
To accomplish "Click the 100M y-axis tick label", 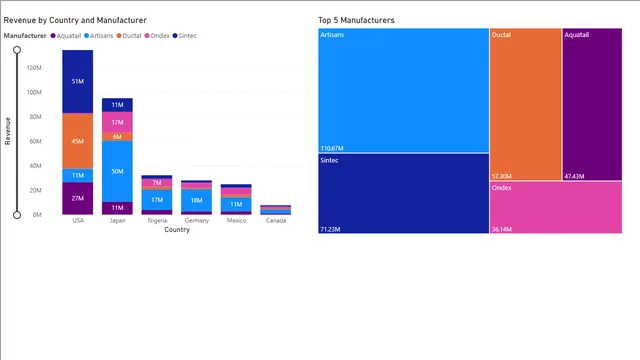I will (34, 92).
